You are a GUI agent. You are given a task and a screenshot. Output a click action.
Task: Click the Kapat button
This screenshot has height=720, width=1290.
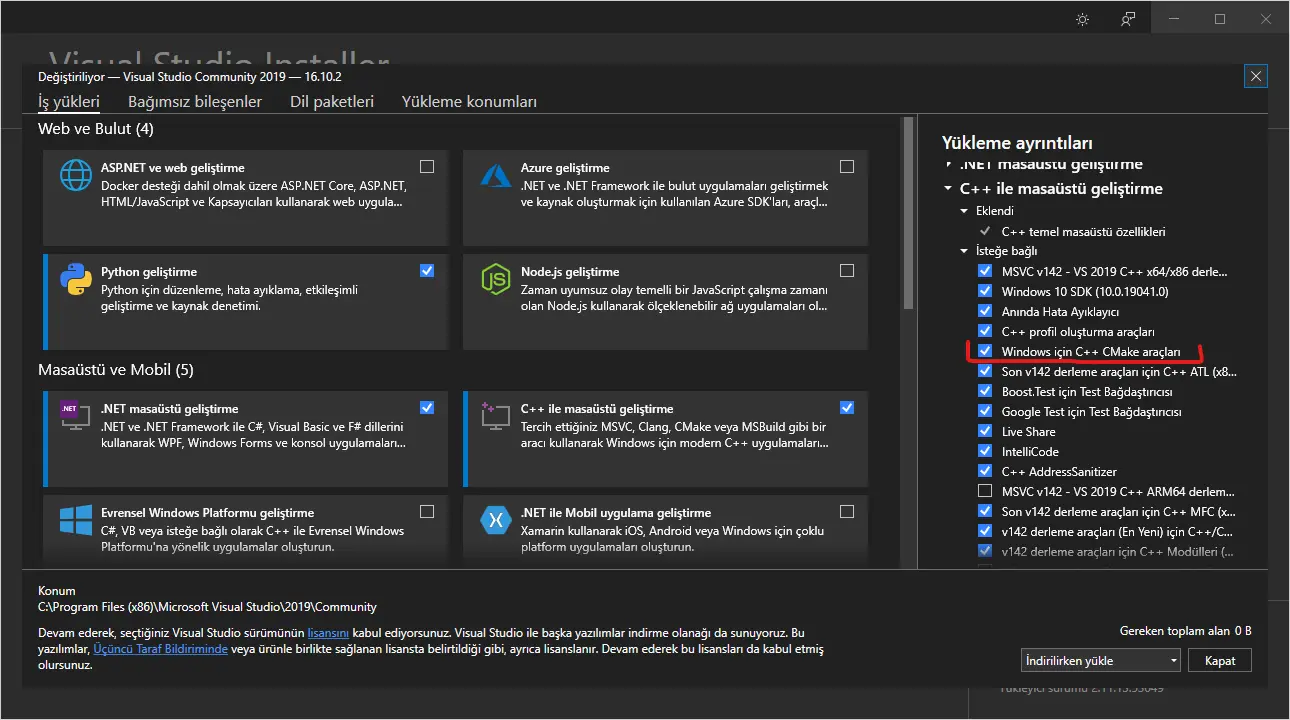pyautogui.click(x=1220, y=660)
